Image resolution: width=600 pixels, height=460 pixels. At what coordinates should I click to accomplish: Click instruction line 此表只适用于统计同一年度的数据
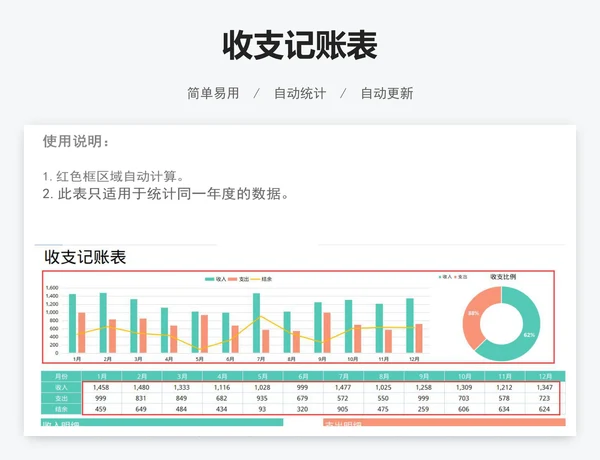pos(166,194)
